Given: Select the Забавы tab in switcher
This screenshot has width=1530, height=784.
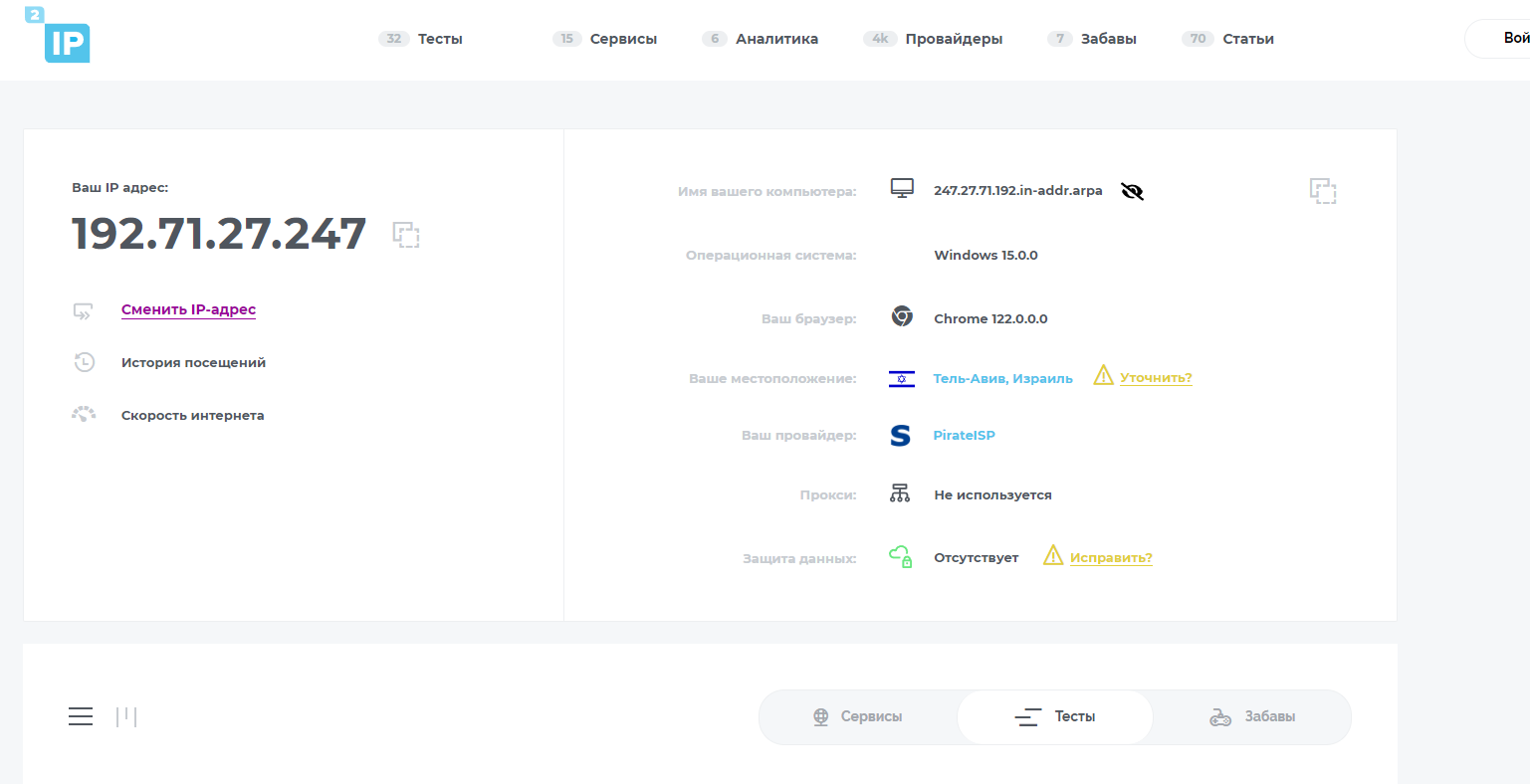Looking at the screenshot, I should (1252, 716).
